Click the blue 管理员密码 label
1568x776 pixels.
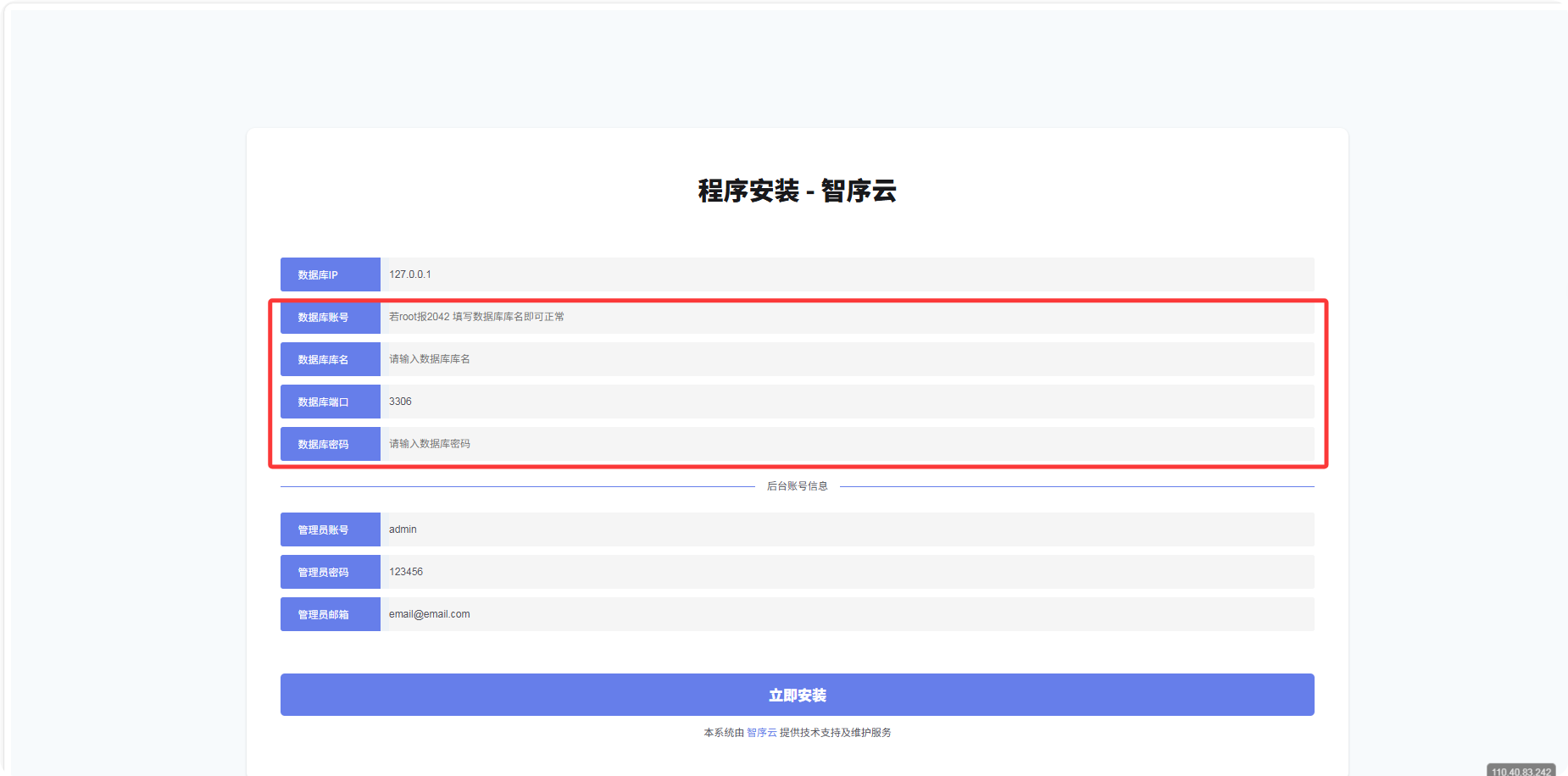coord(330,572)
